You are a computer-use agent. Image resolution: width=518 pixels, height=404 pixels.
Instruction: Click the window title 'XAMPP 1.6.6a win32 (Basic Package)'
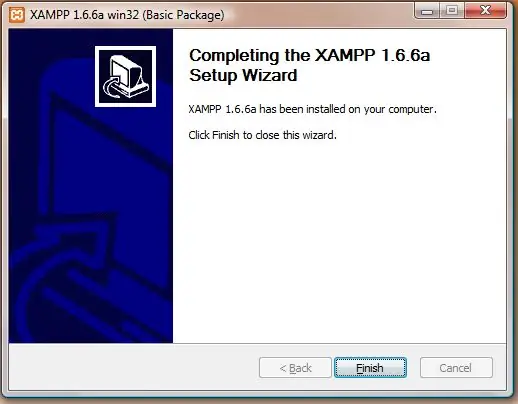pyautogui.click(x=127, y=15)
